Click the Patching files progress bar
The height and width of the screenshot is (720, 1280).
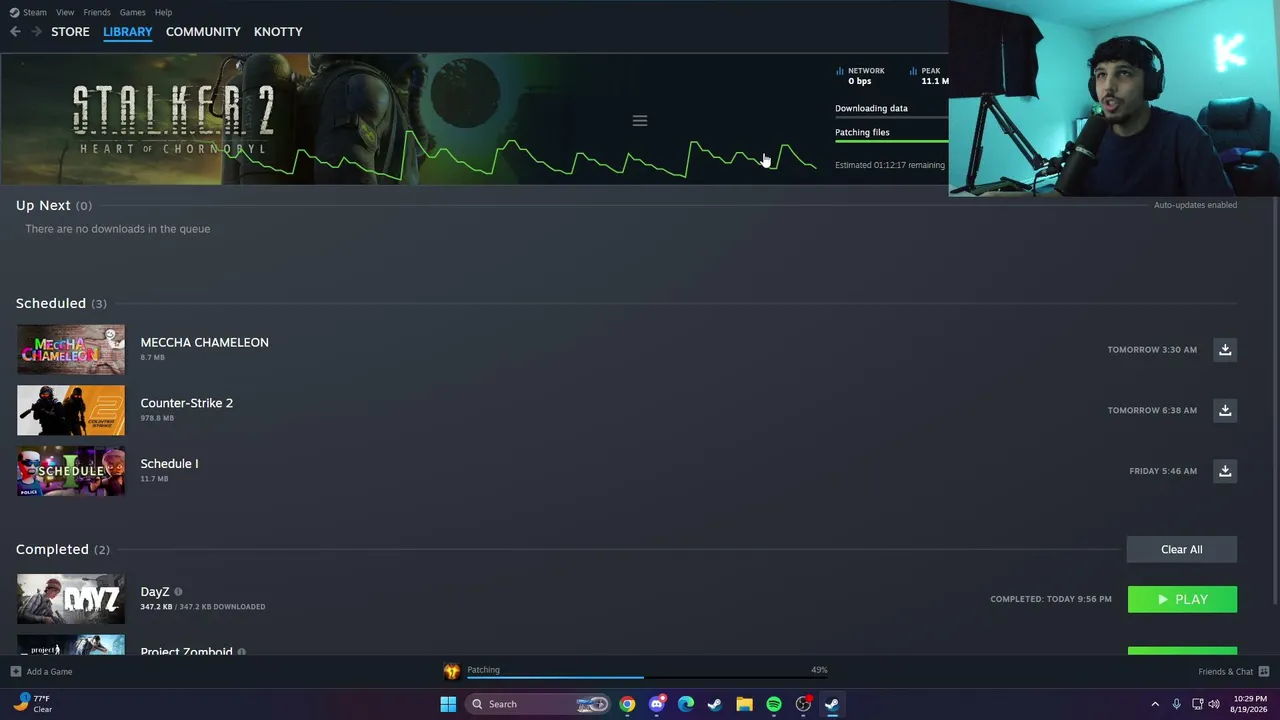pos(891,141)
